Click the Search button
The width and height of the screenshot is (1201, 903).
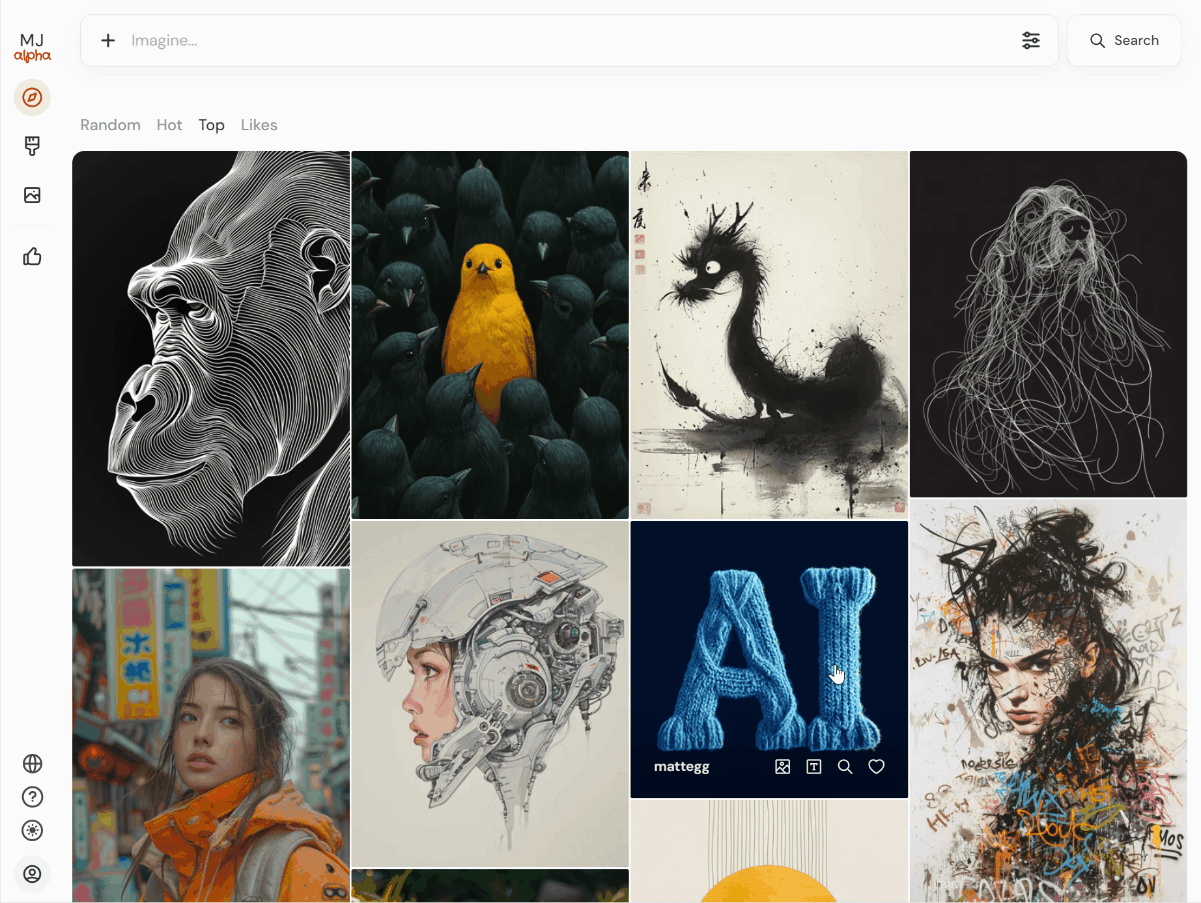tap(1124, 41)
